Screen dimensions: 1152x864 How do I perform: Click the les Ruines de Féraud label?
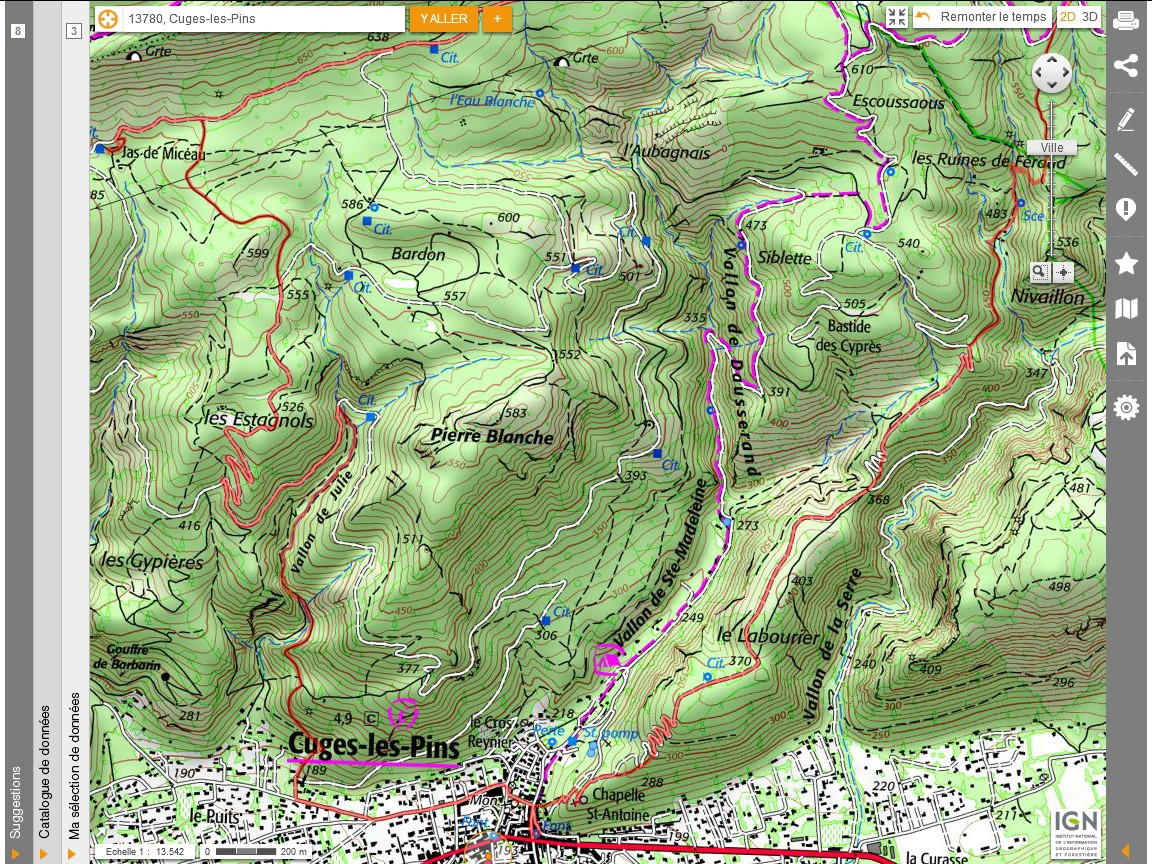tap(989, 159)
